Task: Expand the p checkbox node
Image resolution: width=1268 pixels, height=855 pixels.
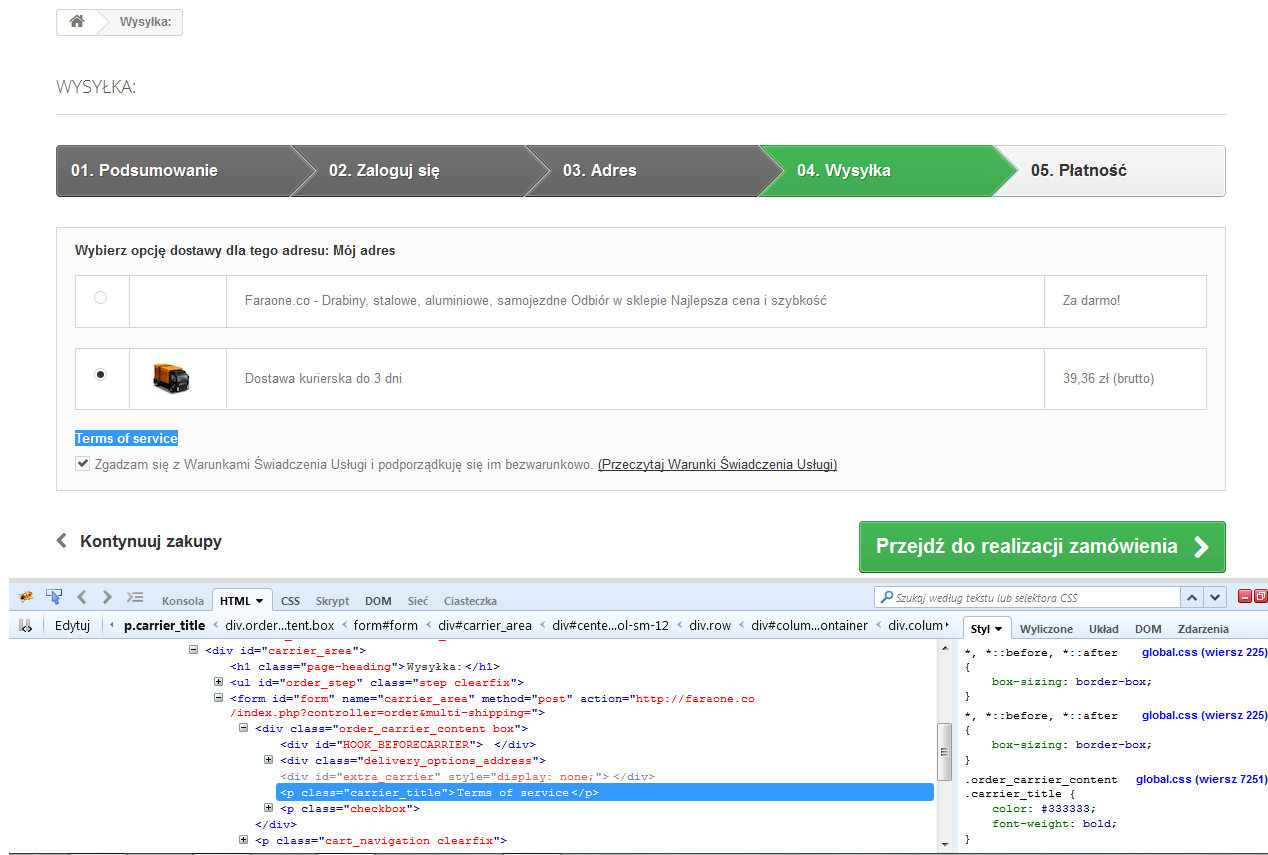Action: click(x=269, y=808)
